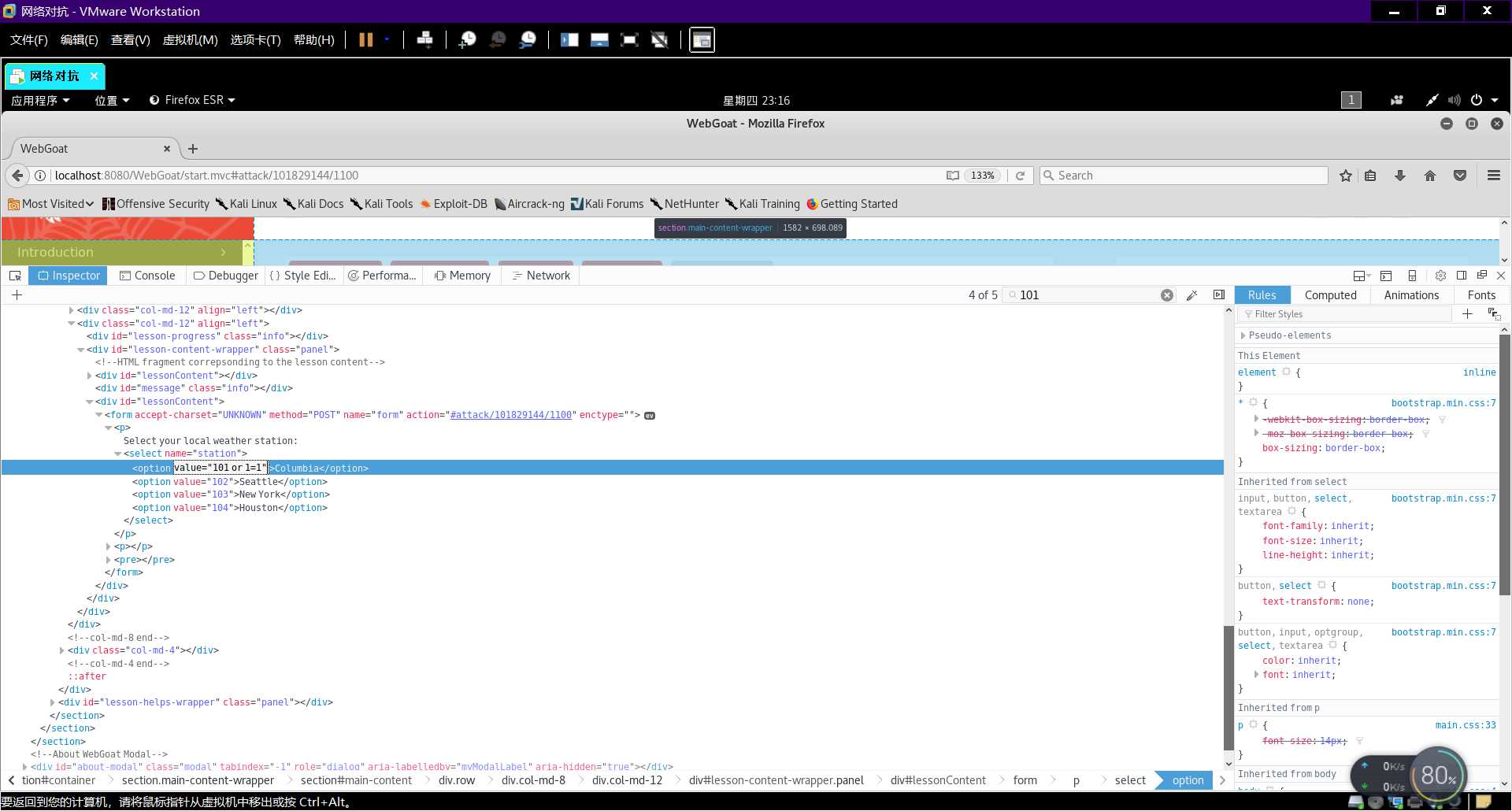Image resolution: width=1512 pixels, height=811 pixels.
Task: Toggle Firefox reader view
Action: (952, 176)
